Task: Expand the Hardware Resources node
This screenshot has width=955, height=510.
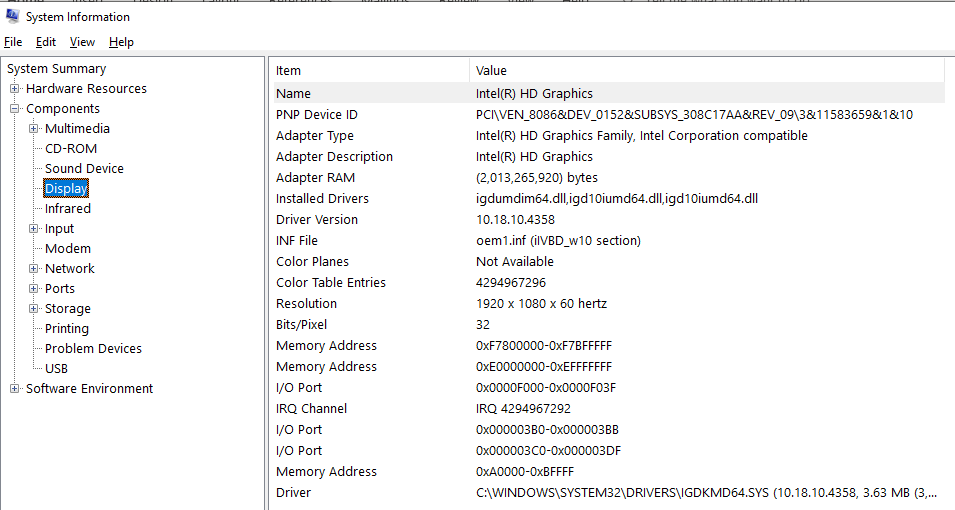Action: tap(15, 89)
